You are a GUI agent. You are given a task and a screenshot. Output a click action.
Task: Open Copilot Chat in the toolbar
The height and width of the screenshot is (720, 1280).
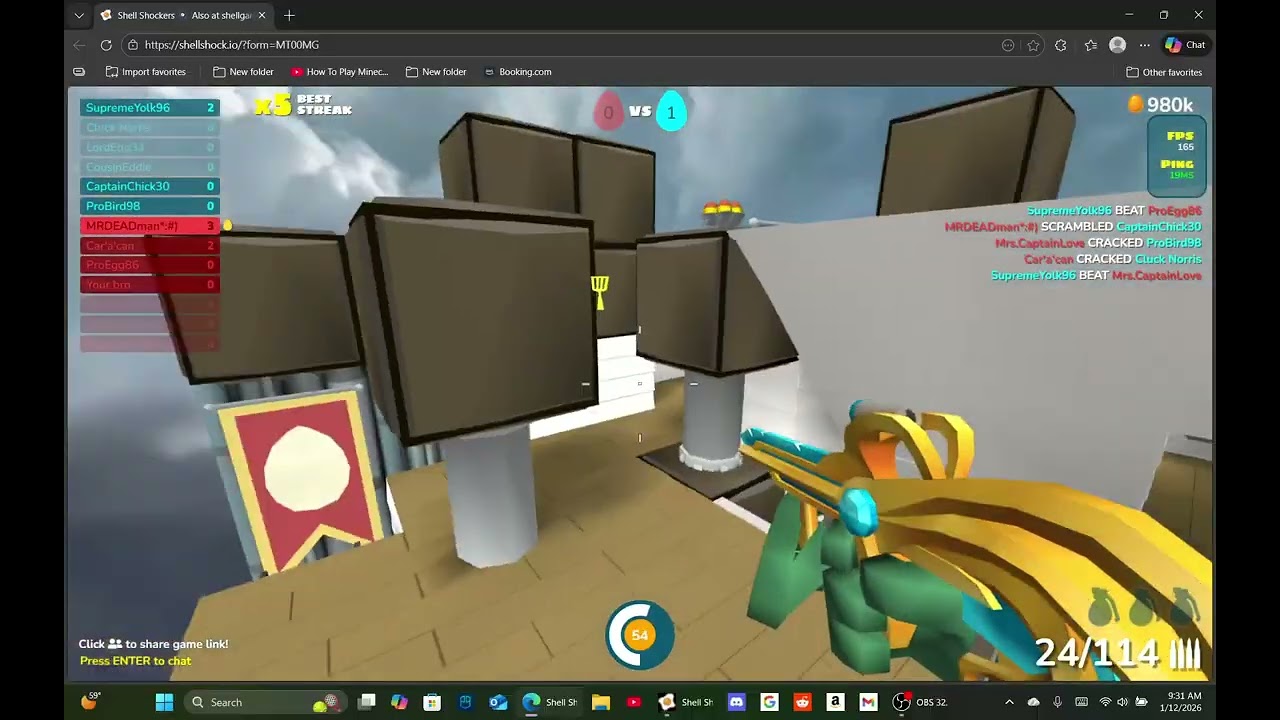point(1185,45)
